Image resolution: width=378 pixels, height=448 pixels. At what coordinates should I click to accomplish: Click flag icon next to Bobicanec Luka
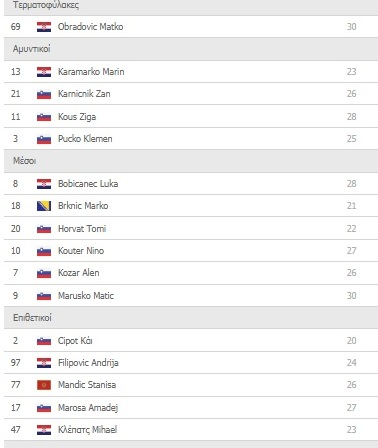[x=44, y=184]
